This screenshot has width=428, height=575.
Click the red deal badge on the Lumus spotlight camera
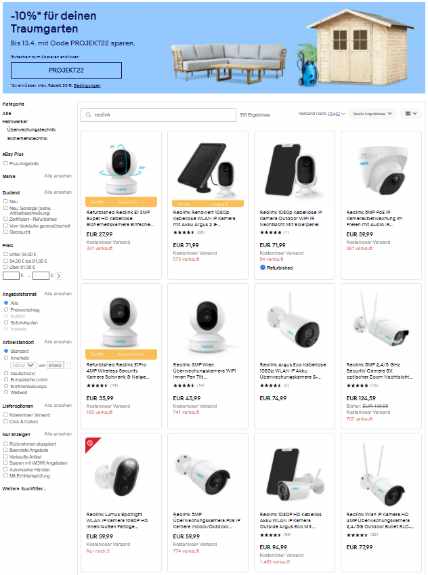(91, 444)
